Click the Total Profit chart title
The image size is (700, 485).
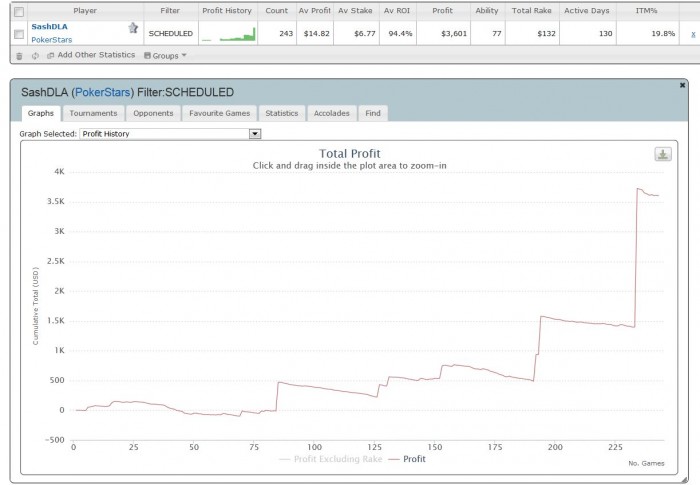[x=350, y=154]
